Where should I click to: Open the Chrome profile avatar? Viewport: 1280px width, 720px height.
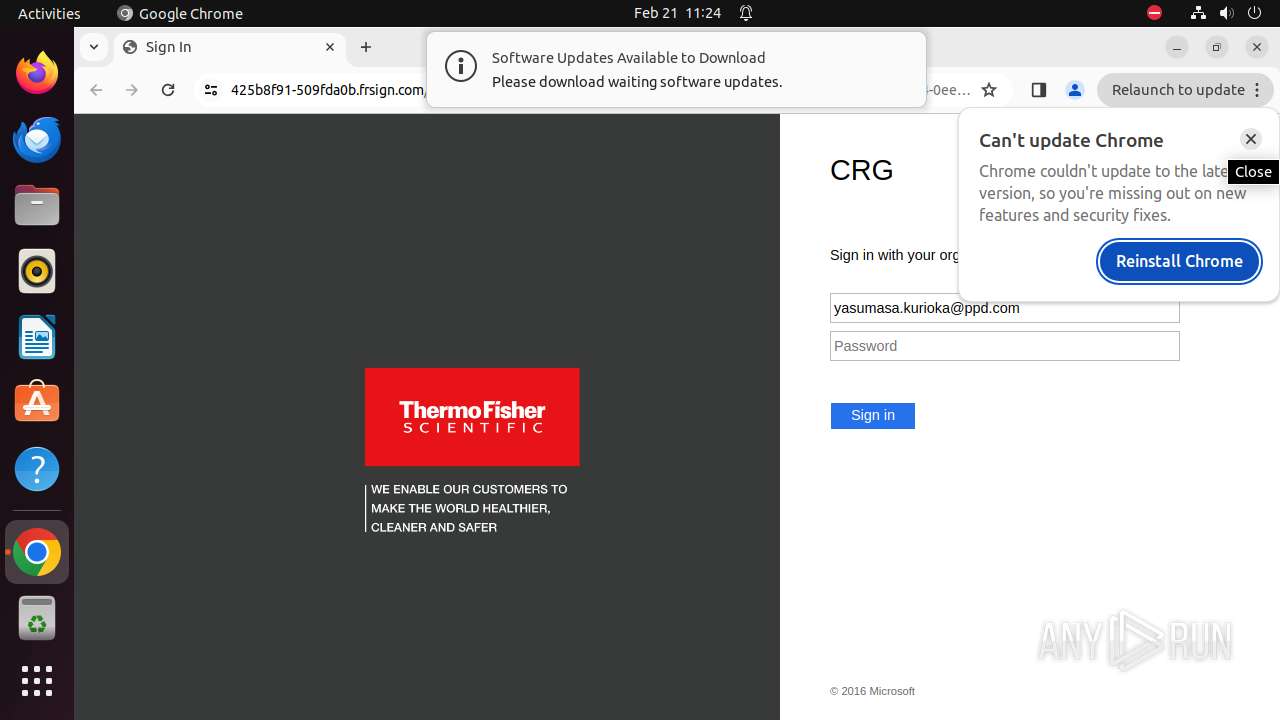[1075, 90]
